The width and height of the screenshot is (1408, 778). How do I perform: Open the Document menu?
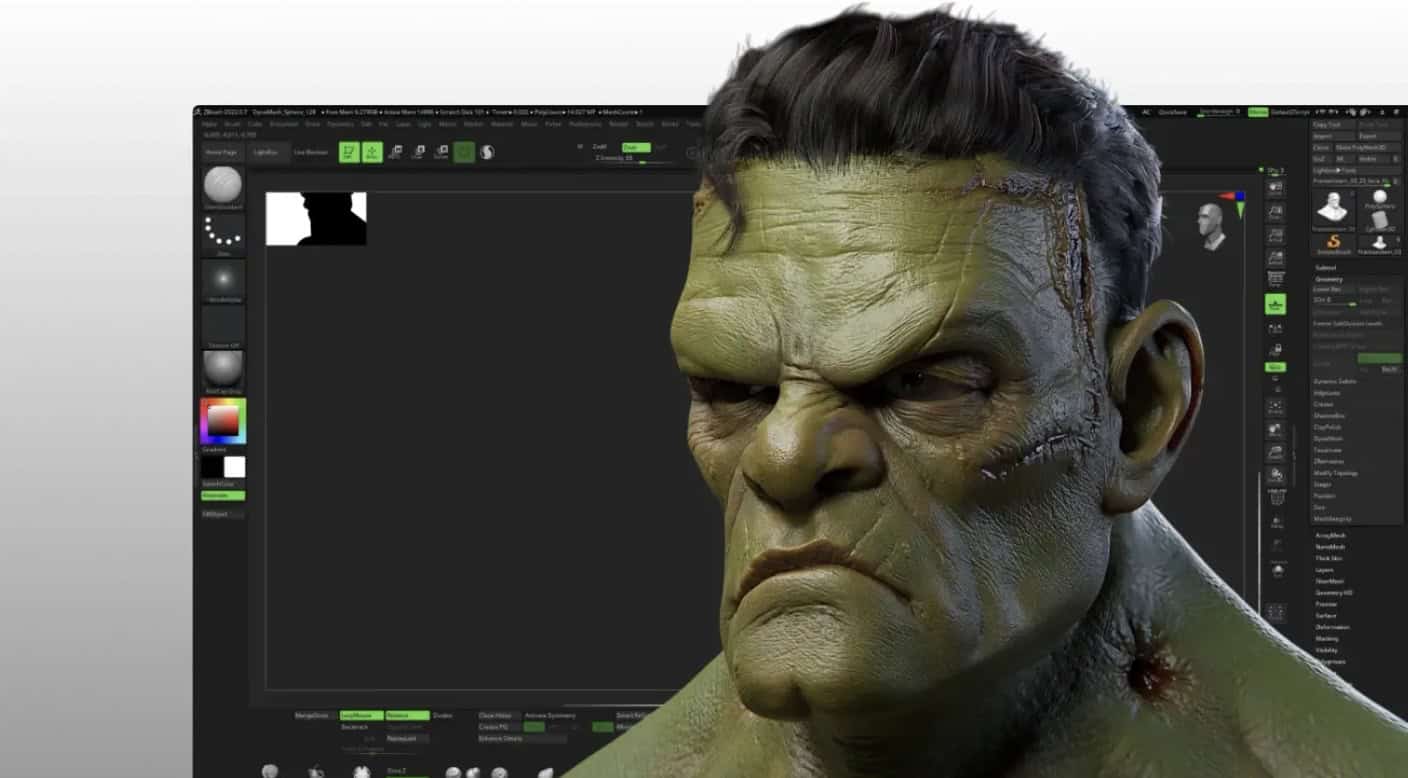283,124
